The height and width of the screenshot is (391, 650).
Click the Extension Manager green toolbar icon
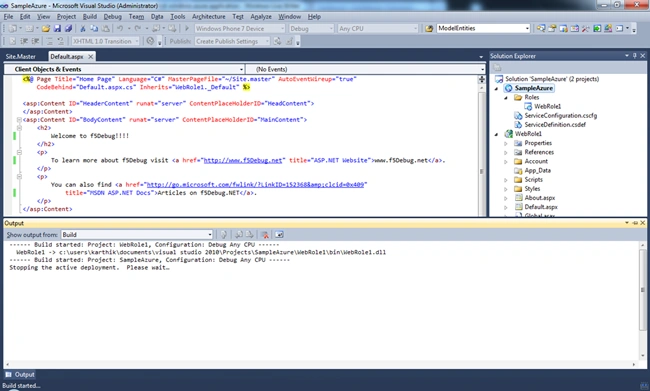(597, 29)
